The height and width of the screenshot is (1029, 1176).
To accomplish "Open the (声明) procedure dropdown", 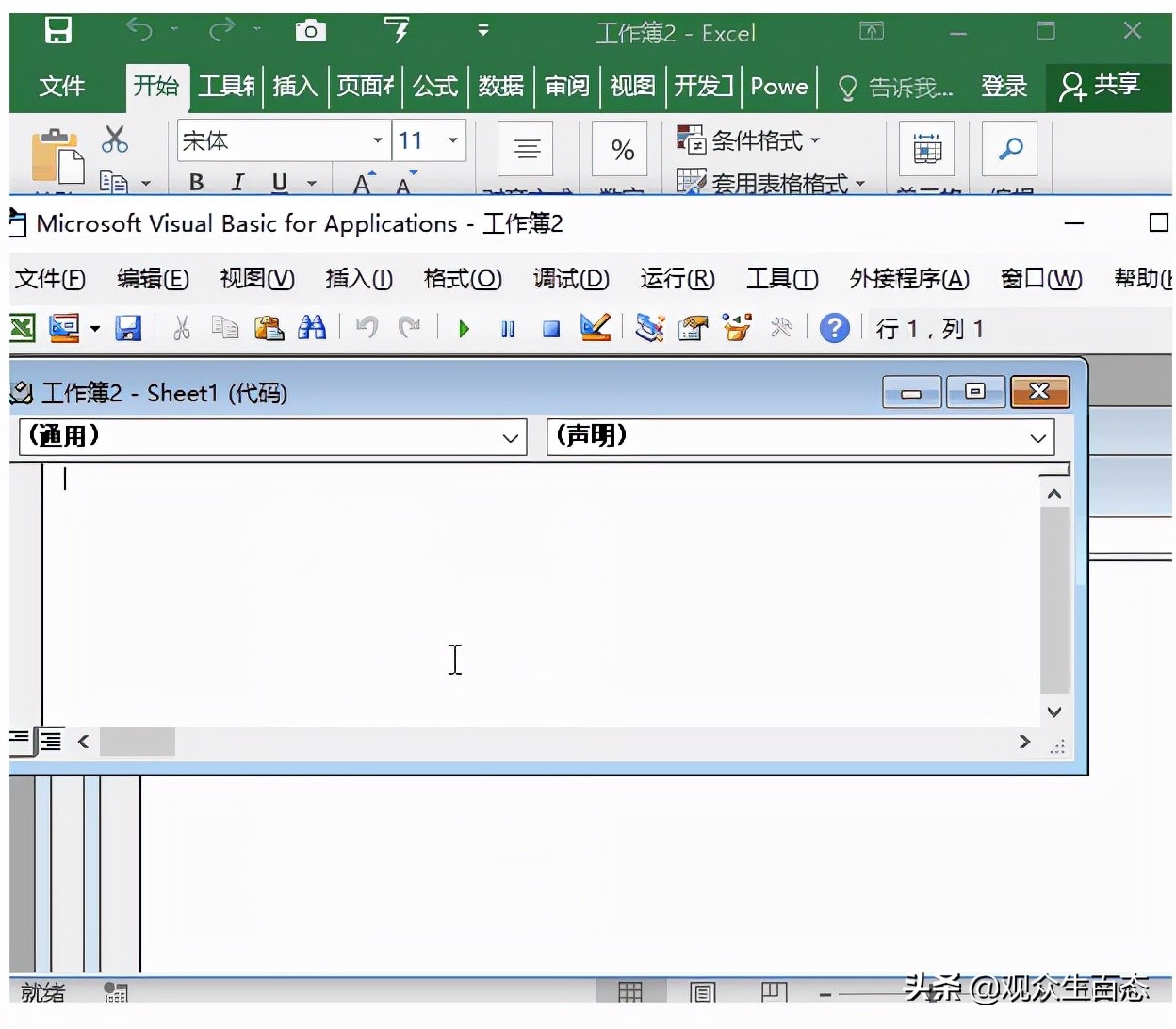I will [1037, 436].
